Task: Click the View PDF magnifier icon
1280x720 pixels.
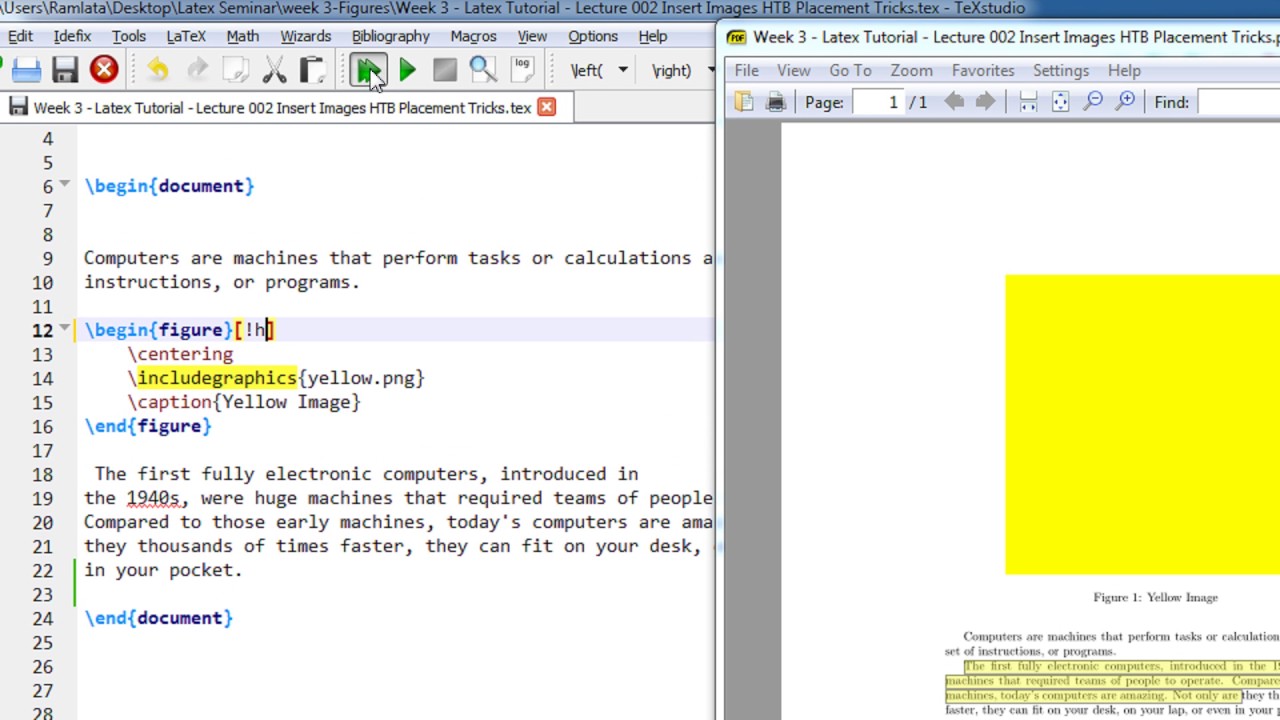Action: point(483,70)
